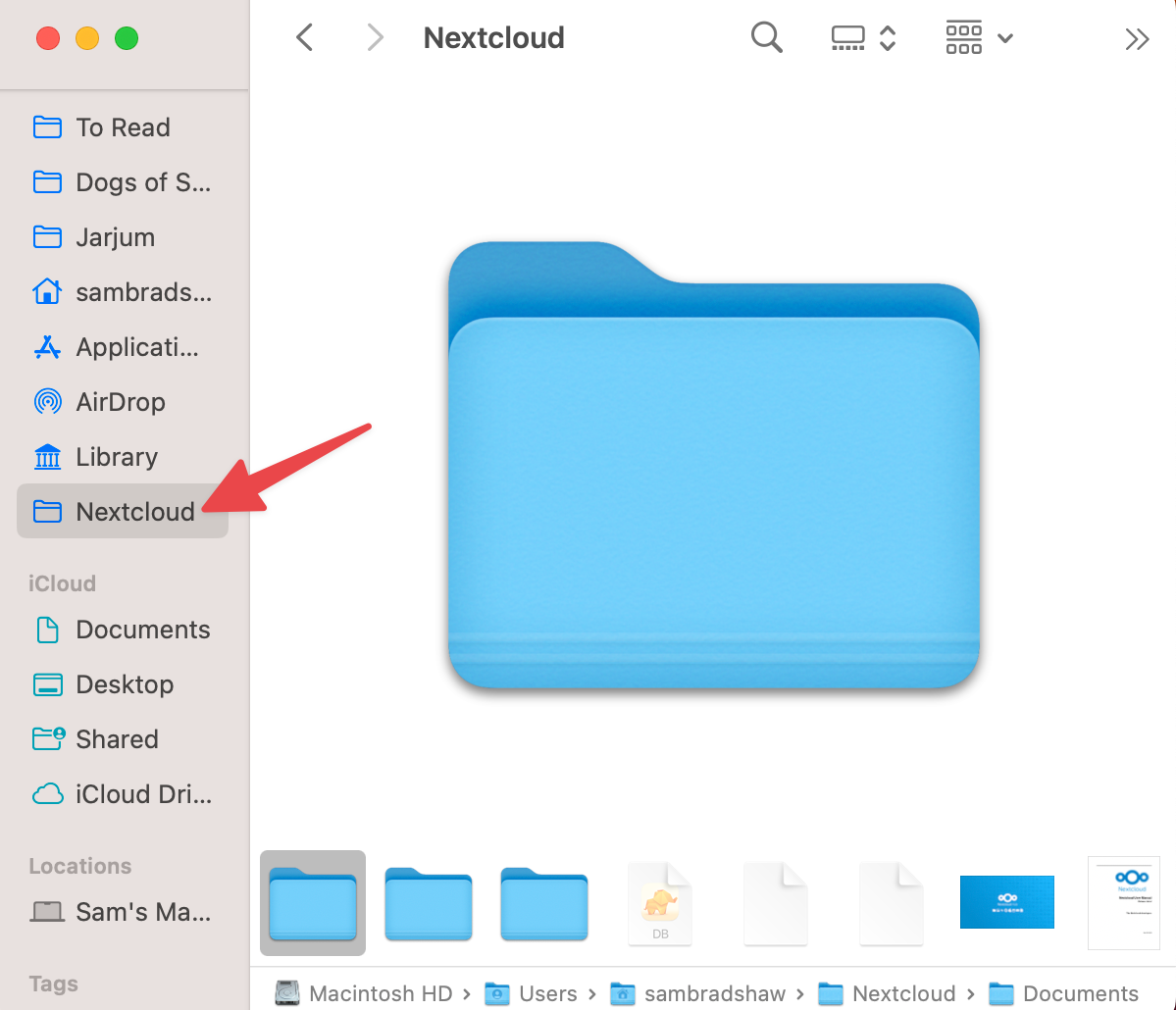1176x1010 pixels.
Task: Reveal extra toolbar items with double chevron
Action: pyautogui.click(x=1137, y=37)
